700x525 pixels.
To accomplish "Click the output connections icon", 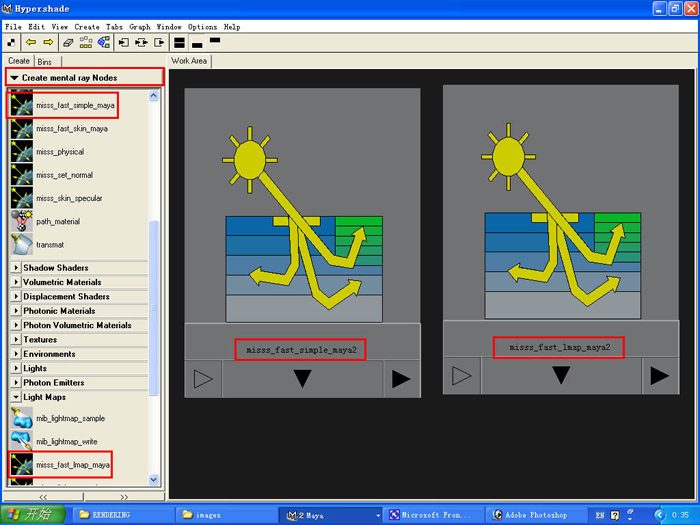I will 159,42.
